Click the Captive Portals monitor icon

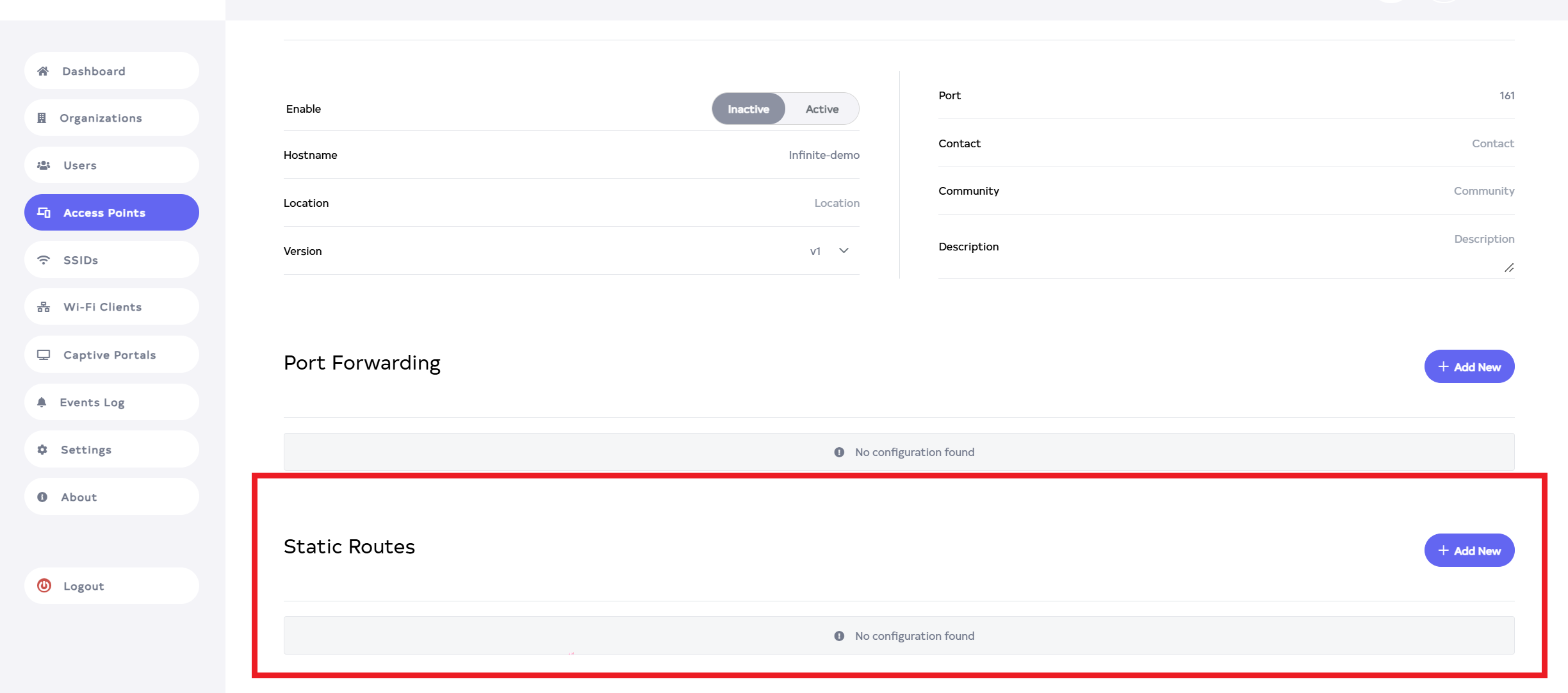coord(44,355)
